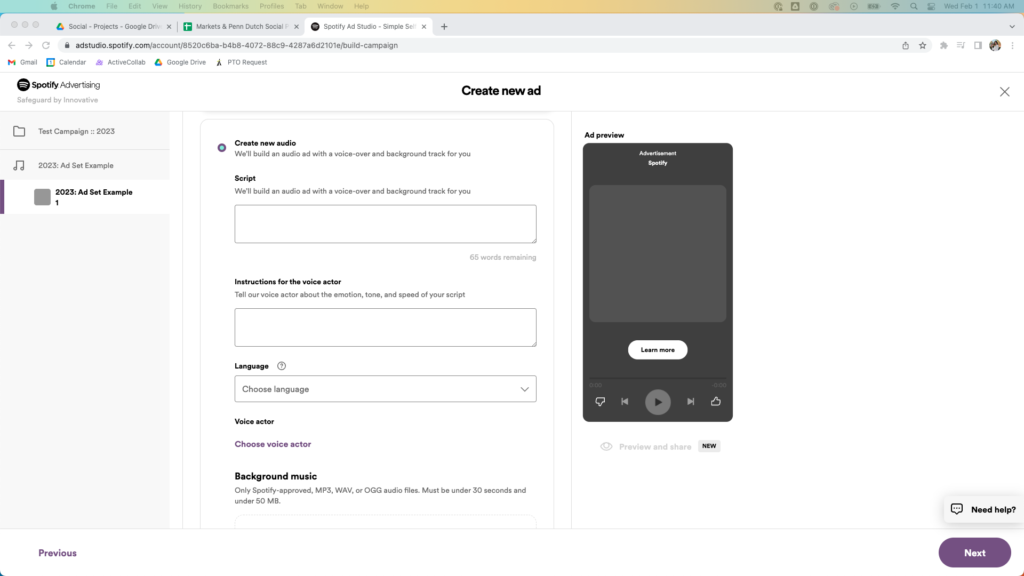Screen dimensions: 1024x576
Task: Reload the current page
Action: 46,45
